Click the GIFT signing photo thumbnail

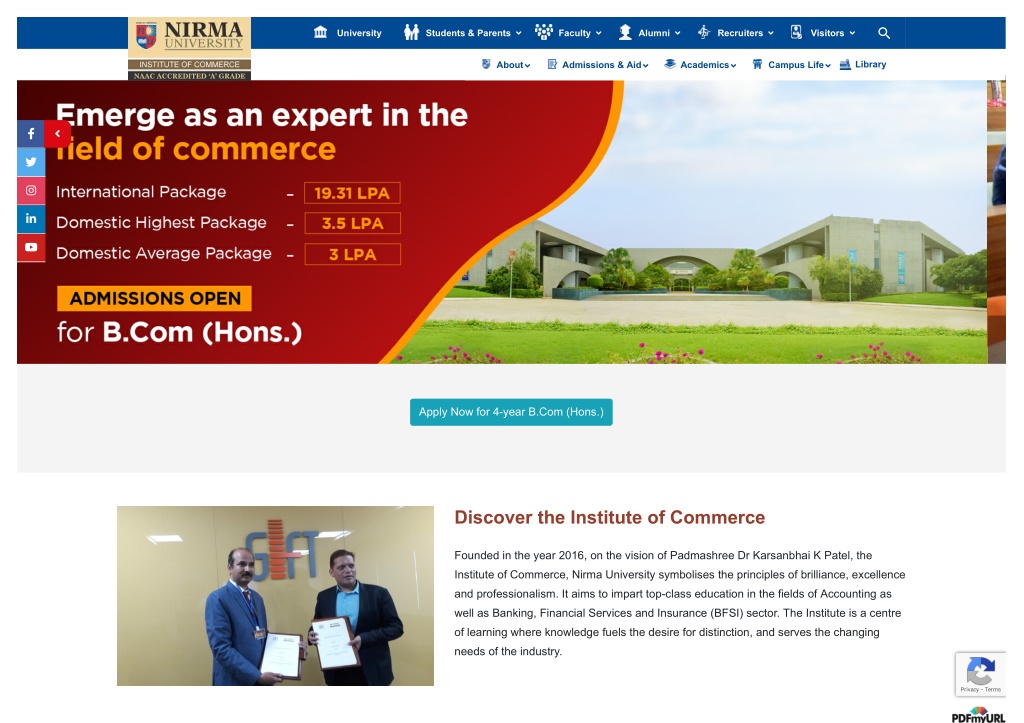tap(275, 596)
